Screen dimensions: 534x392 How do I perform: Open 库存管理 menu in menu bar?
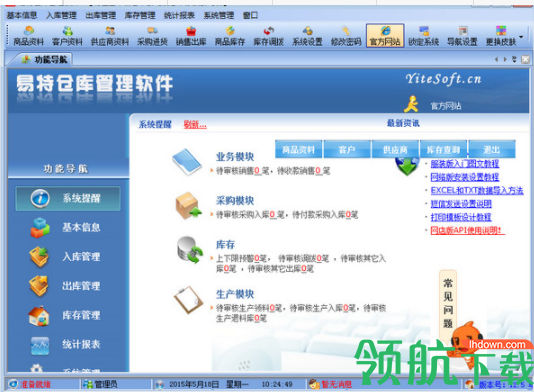pos(140,15)
